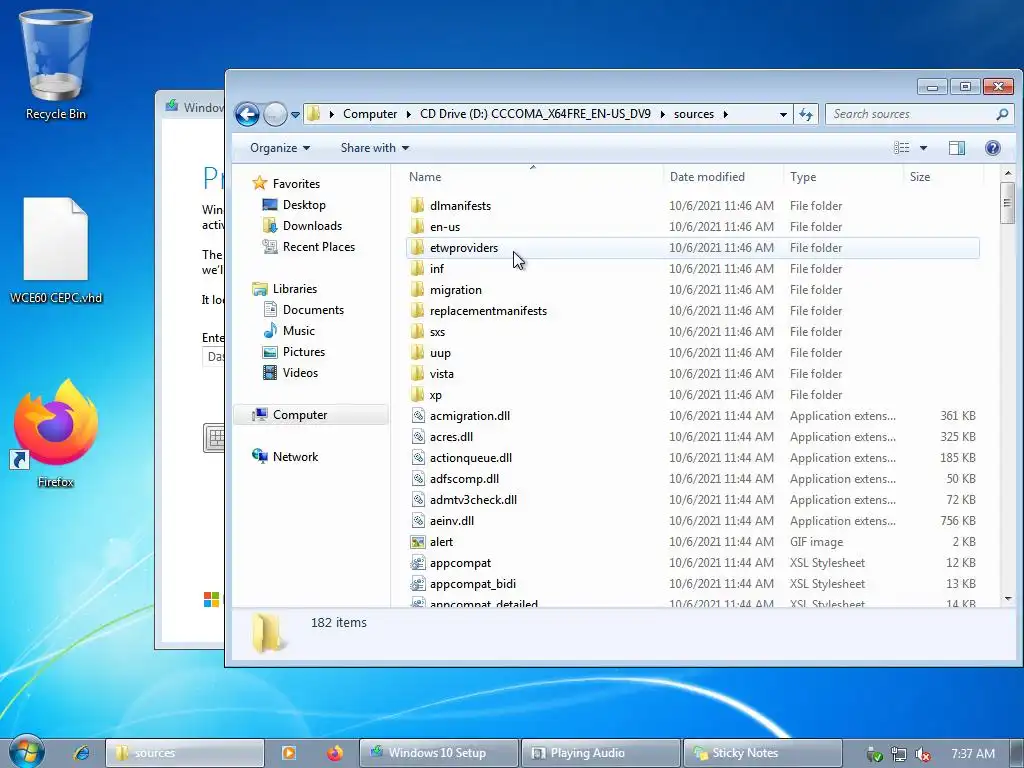Select Network in the navigation pane

coord(295,456)
